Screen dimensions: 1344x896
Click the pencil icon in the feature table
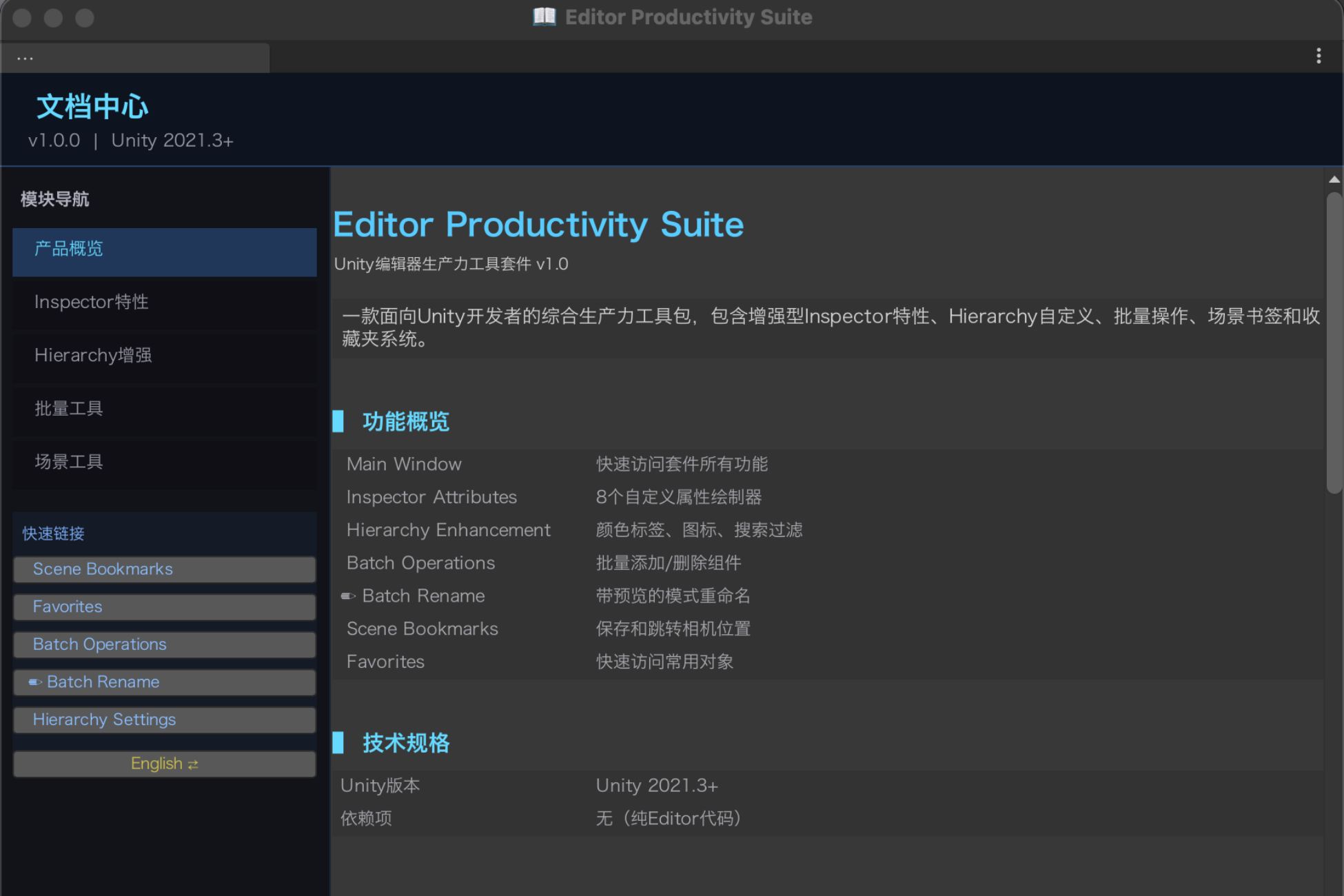349,596
